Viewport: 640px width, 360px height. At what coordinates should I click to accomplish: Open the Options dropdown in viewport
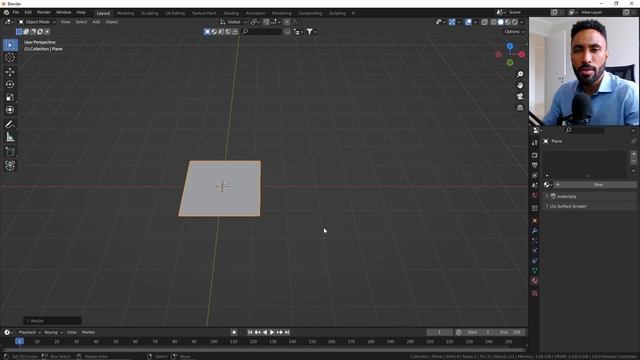click(x=513, y=32)
